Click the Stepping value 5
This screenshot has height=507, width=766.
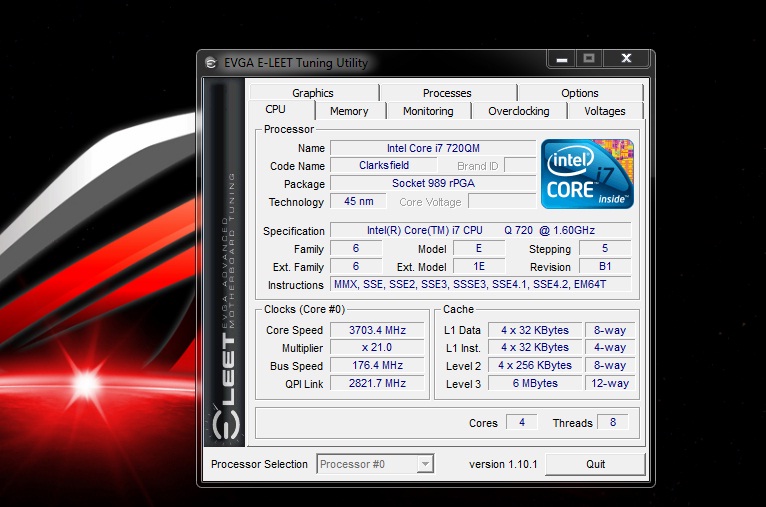click(x=605, y=248)
